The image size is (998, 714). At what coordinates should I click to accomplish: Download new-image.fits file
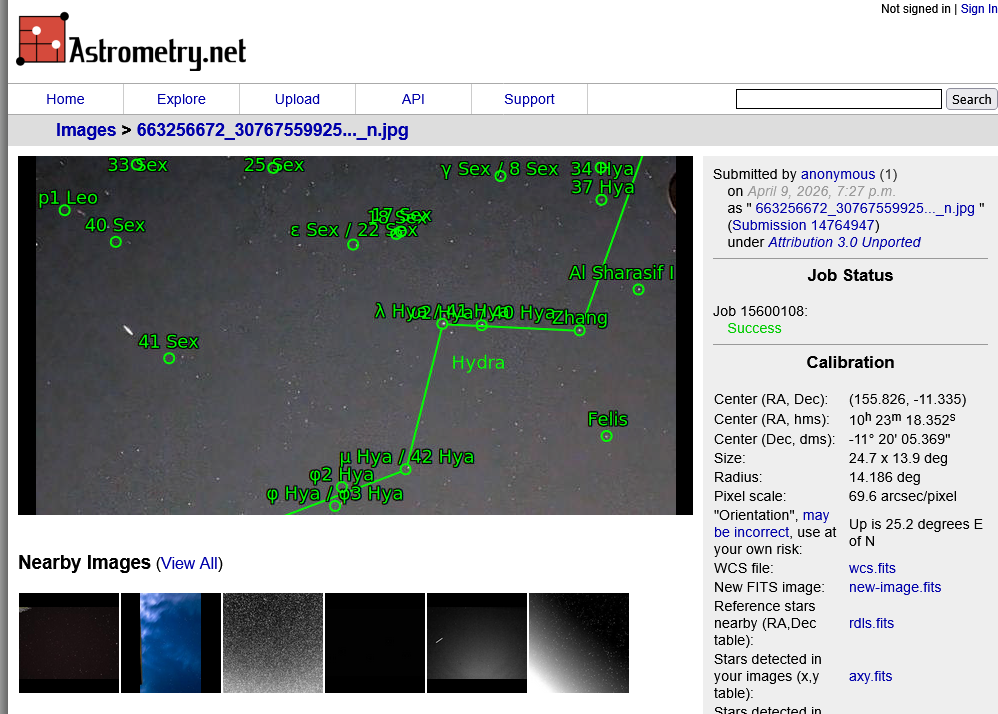(894, 587)
